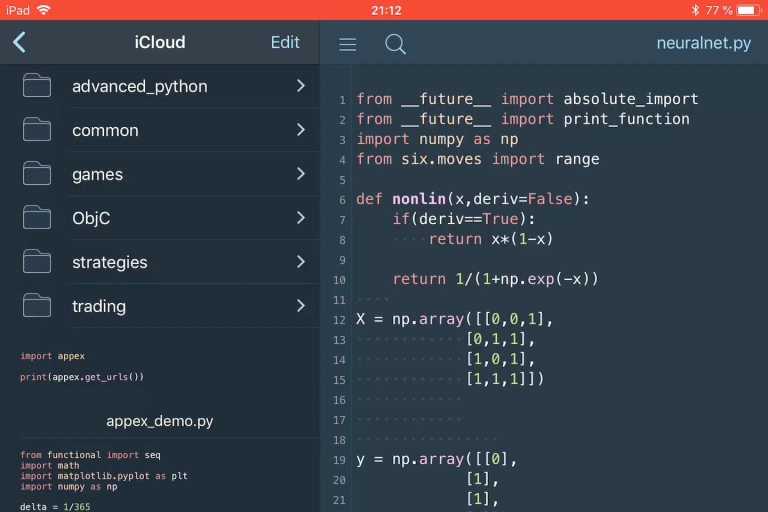Select the games folder name
Viewport: 768px width, 512px height.
(x=97, y=175)
